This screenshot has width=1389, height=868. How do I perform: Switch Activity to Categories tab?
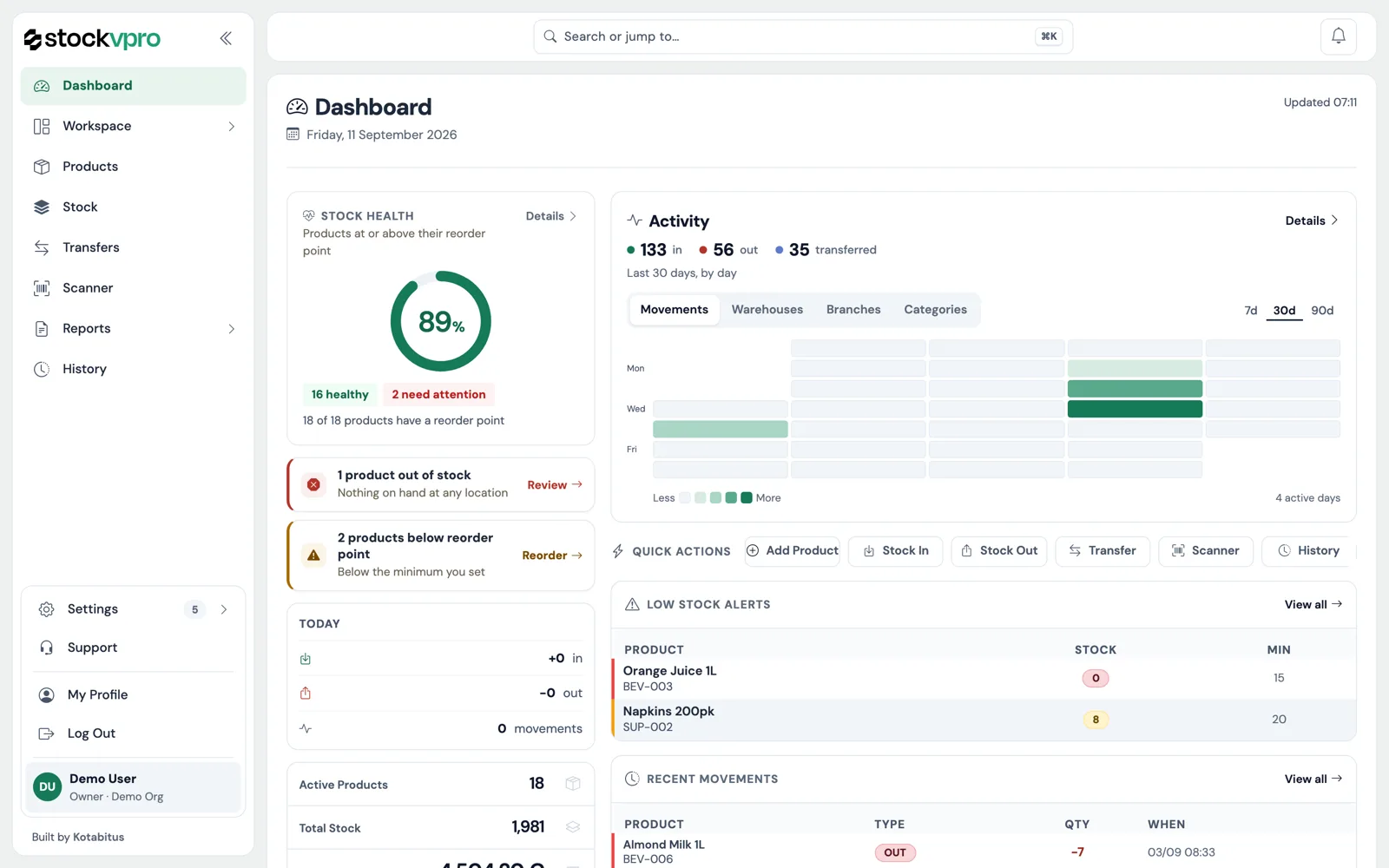(935, 310)
